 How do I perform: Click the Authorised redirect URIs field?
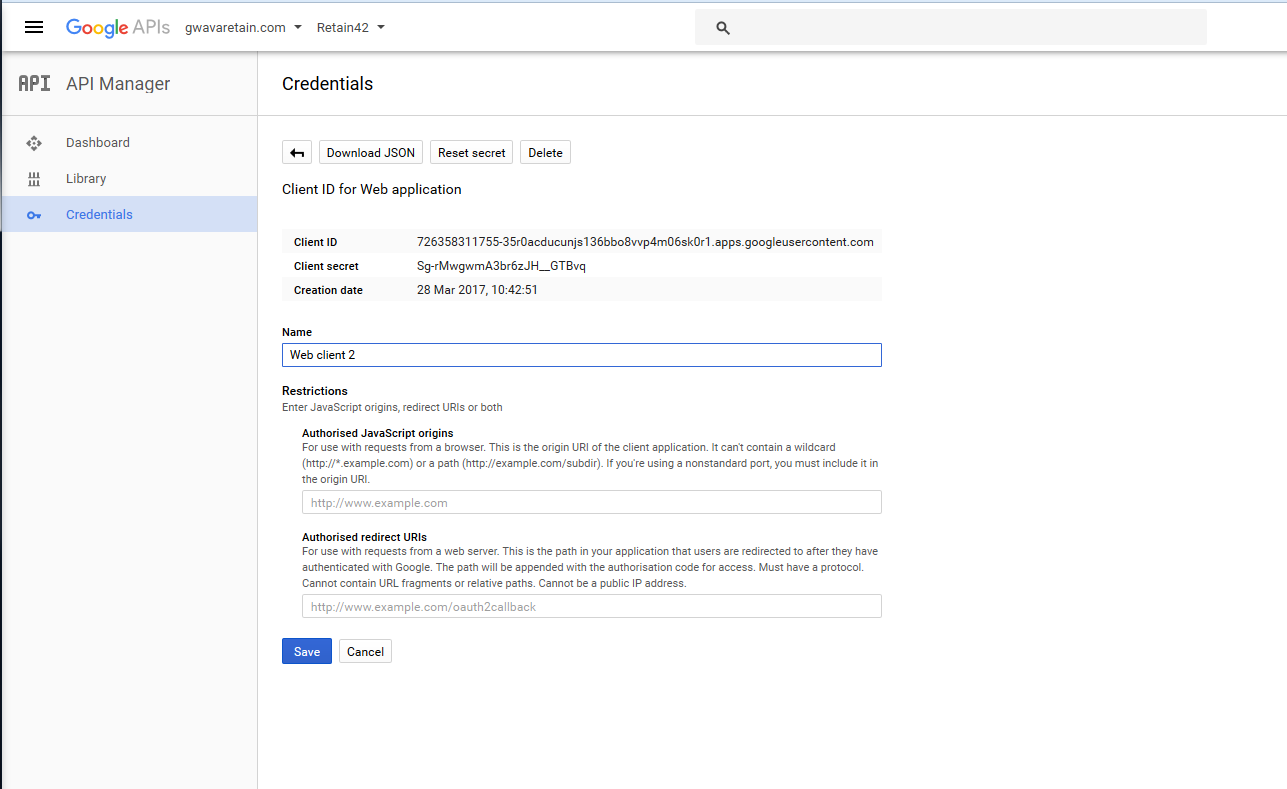(x=591, y=607)
